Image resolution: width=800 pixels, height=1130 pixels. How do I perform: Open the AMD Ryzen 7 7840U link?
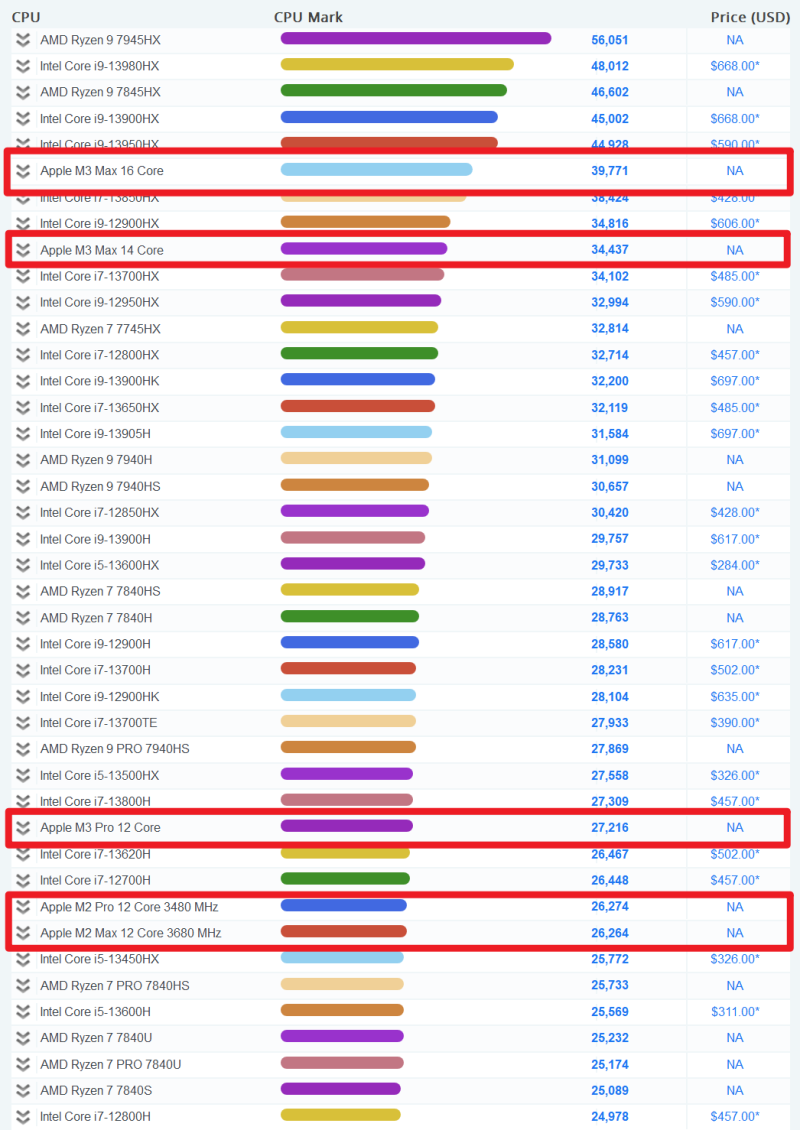[x=96, y=1038]
